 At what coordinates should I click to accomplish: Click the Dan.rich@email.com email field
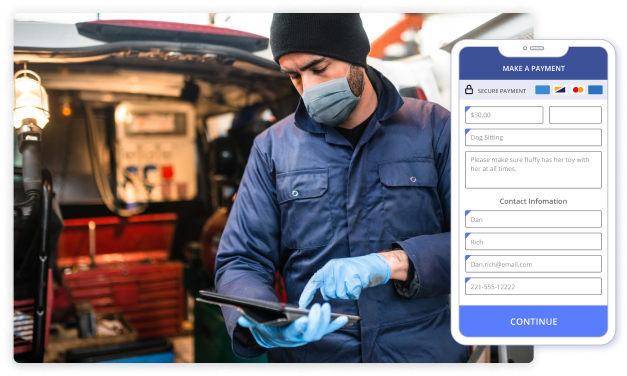[x=533, y=264]
